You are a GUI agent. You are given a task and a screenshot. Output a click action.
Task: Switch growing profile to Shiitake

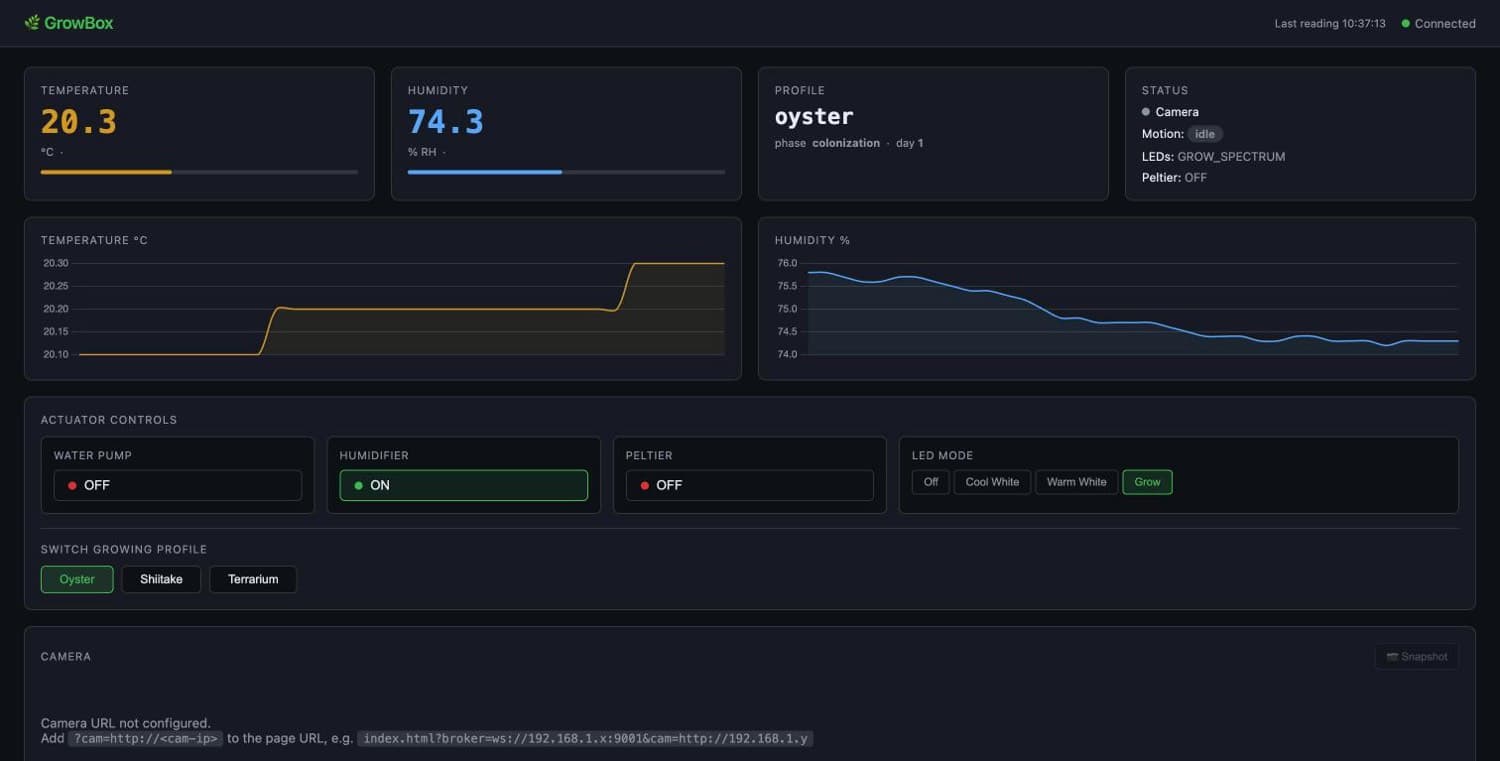pos(161,579)
